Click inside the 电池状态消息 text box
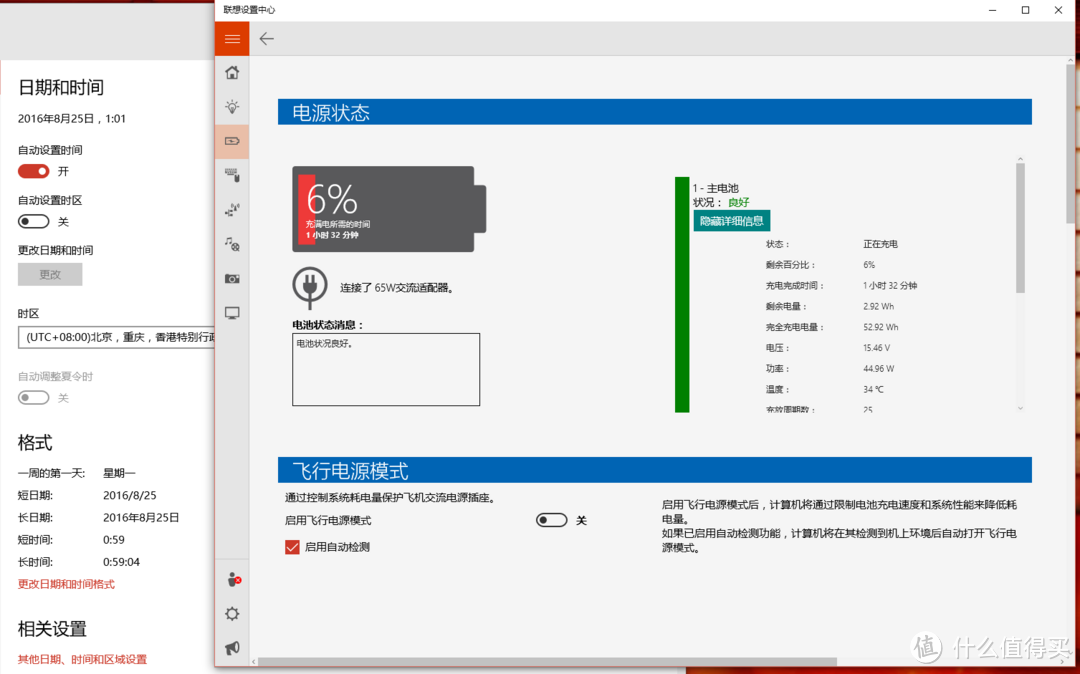 pyautogui.click(x=386, y=370)
